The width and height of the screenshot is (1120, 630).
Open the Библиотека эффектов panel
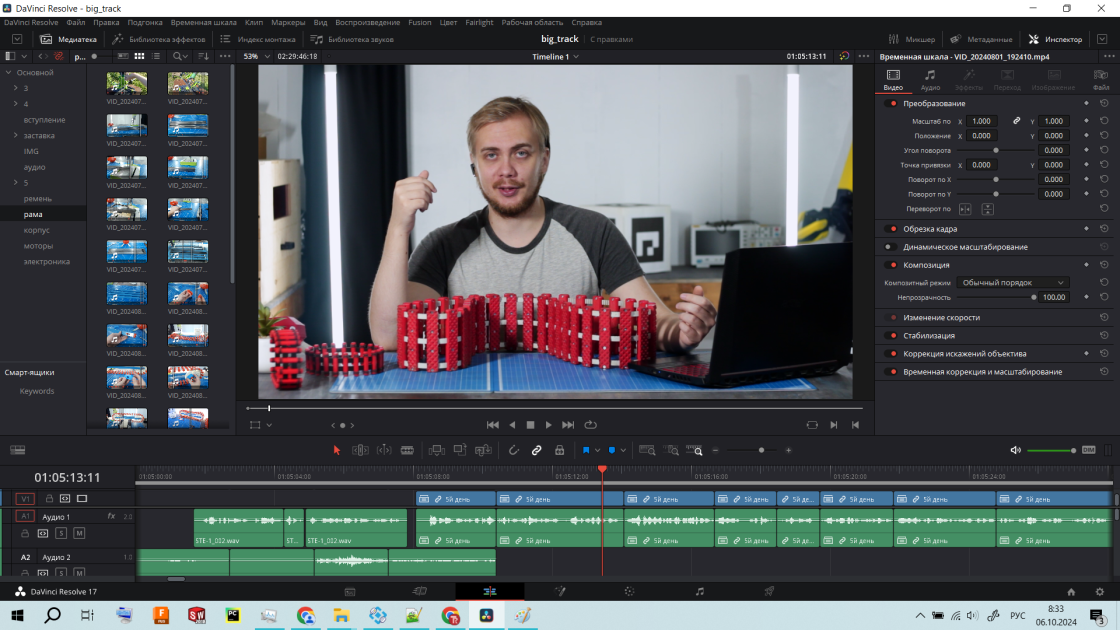click(x=159, y=39)
